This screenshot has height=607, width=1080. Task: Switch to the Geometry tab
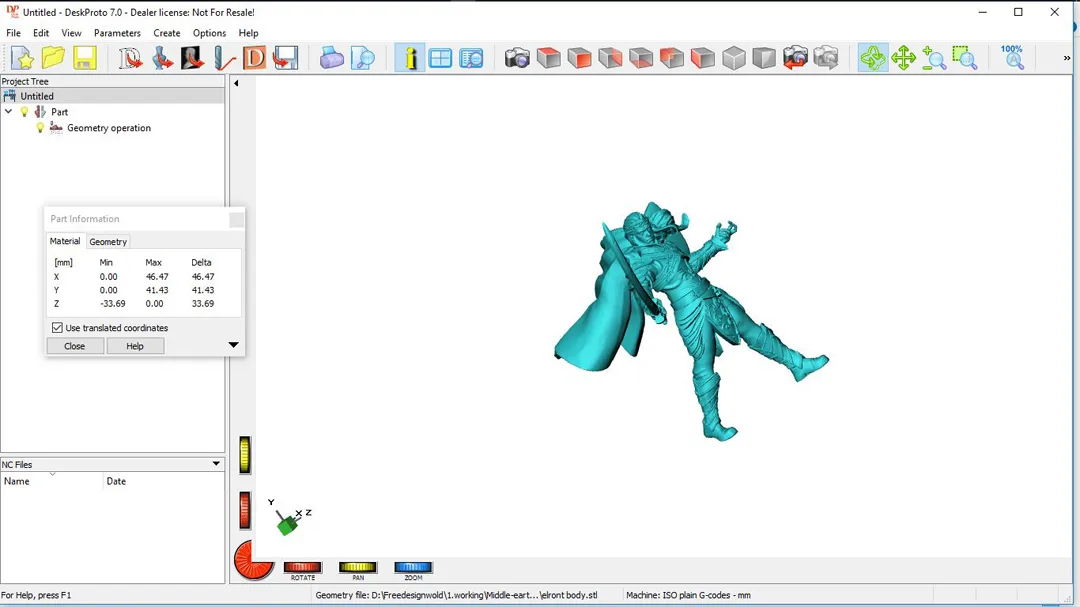click(x=108, y=242)
